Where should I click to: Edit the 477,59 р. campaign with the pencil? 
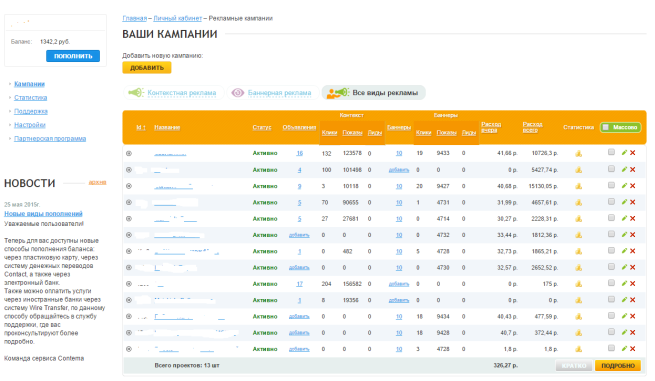tap(624, 316)
